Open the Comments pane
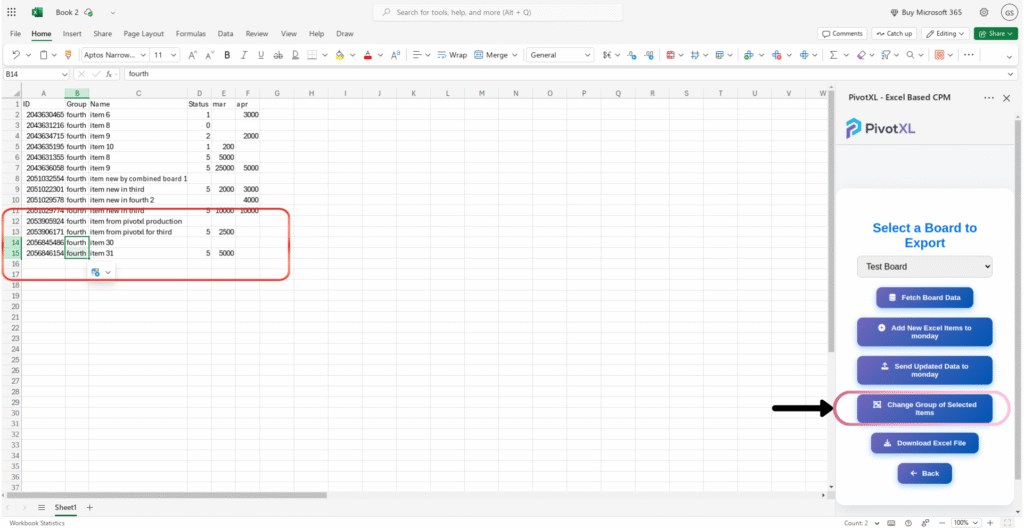The image size is (1024, 528). point(842,33)
